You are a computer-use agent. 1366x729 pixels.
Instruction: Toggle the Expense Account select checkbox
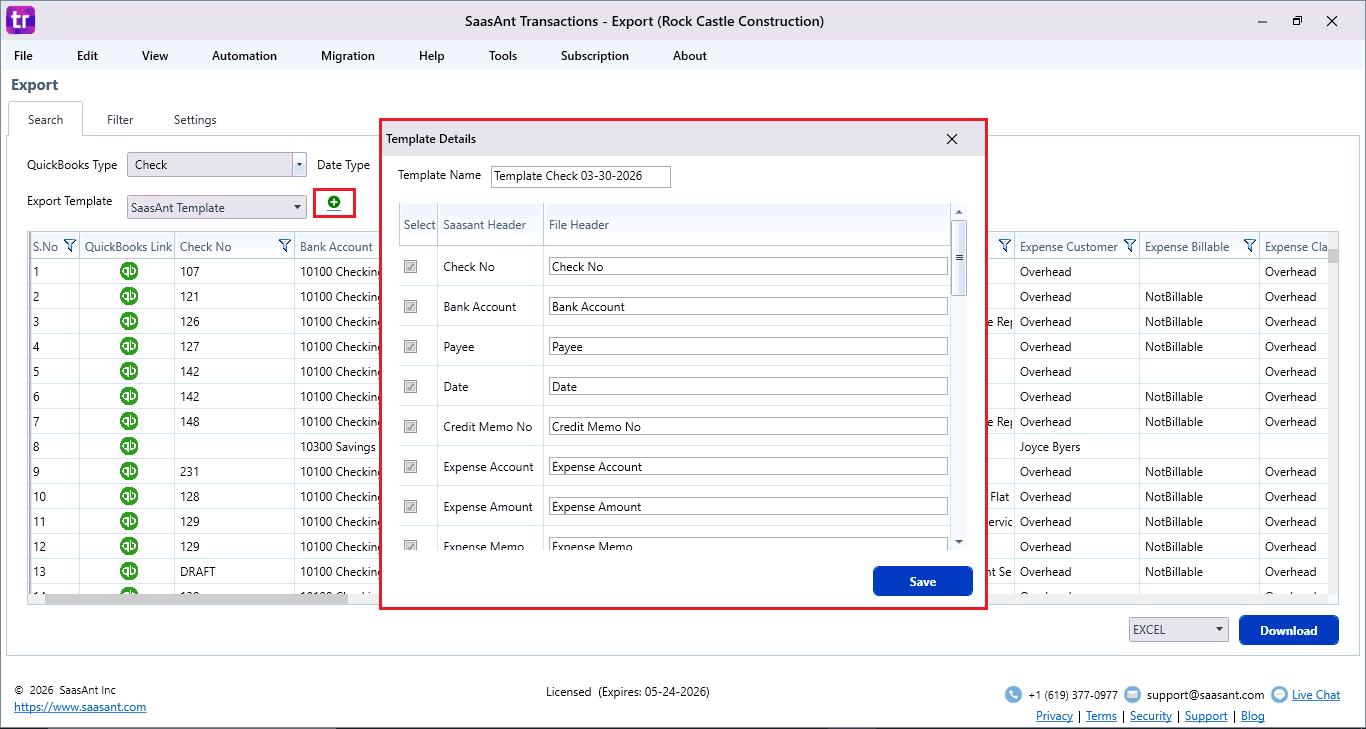(x=410, y=467)
